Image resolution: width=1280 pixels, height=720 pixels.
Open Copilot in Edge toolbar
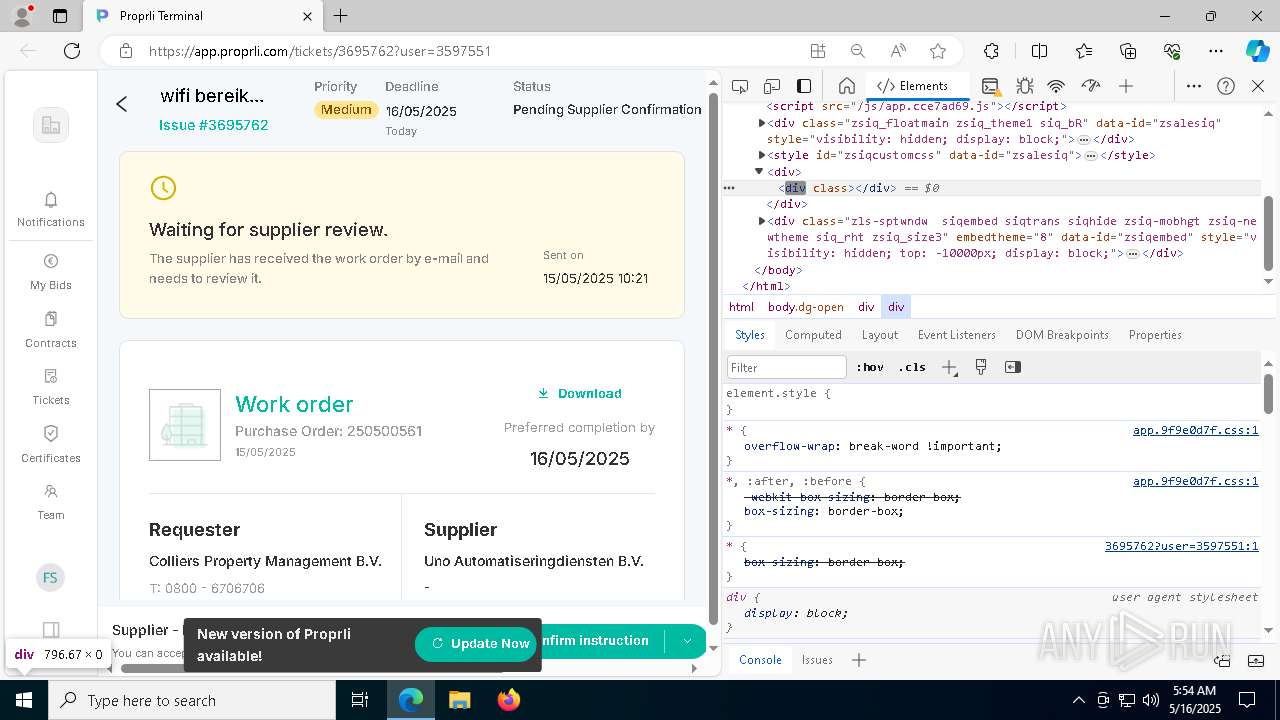click(x=1257, y=51)
